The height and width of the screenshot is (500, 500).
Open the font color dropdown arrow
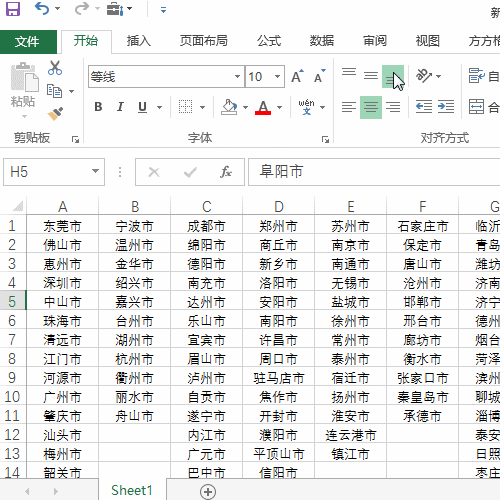click(x=279, y=107)
